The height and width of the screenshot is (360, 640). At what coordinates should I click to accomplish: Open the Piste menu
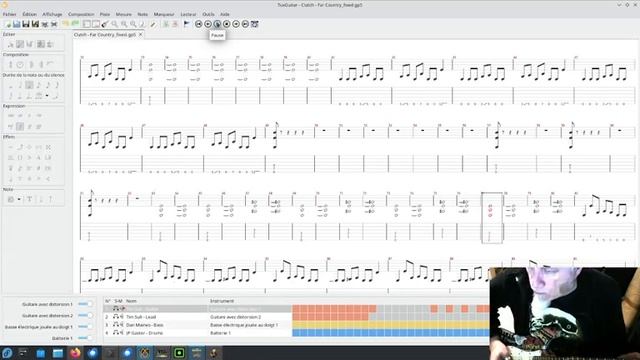(105, 14)
